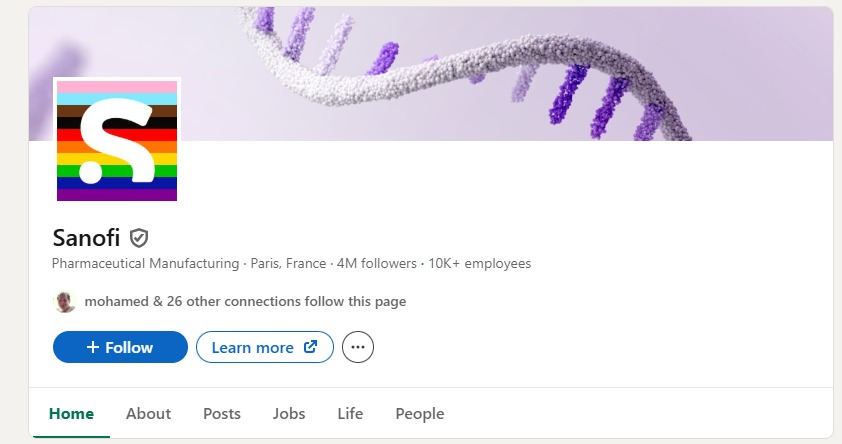Click the 4M followers count
The height and width of the screenshot is (444, 842).
pos(377,264)
